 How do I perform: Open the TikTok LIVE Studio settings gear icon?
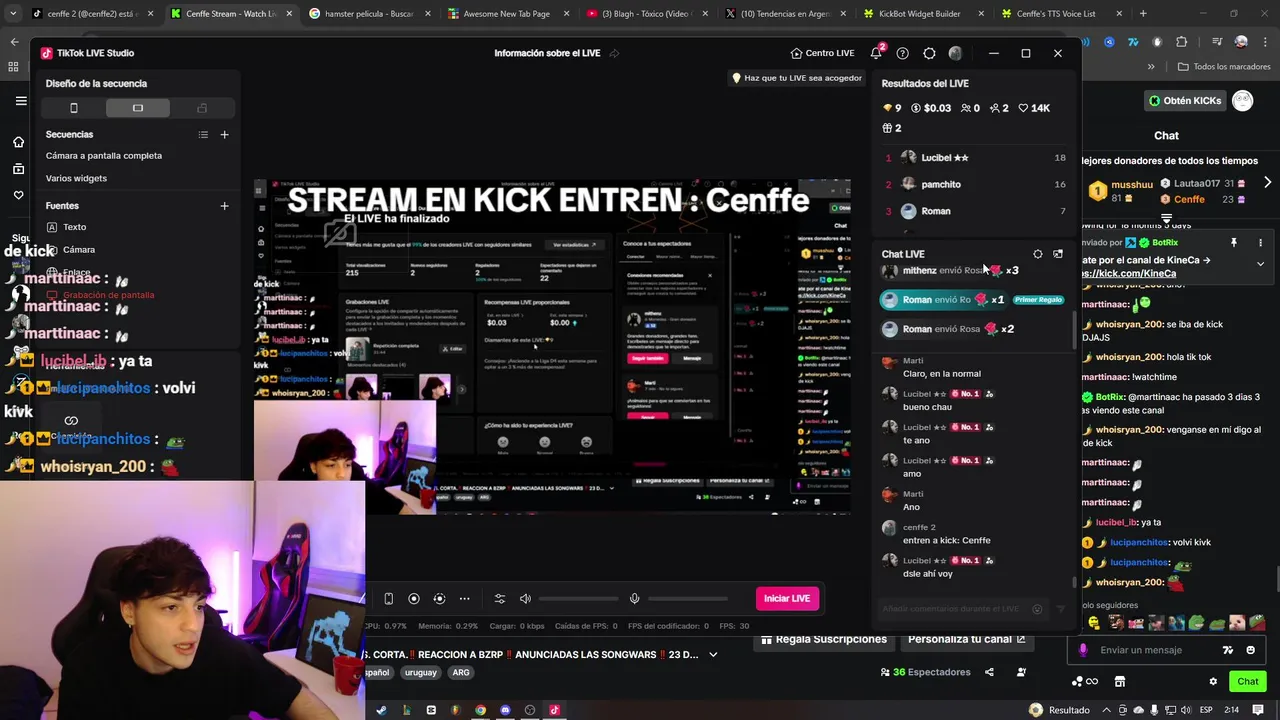929,53
